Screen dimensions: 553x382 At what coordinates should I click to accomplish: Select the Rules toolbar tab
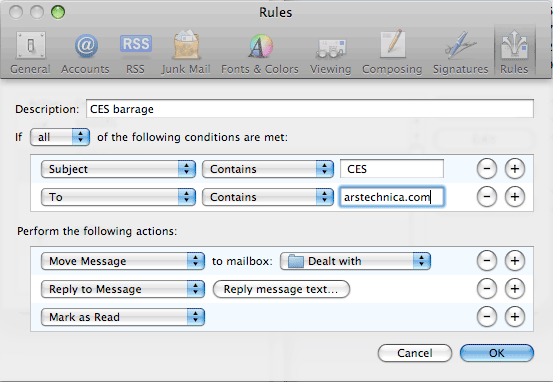tap(515, 53)
